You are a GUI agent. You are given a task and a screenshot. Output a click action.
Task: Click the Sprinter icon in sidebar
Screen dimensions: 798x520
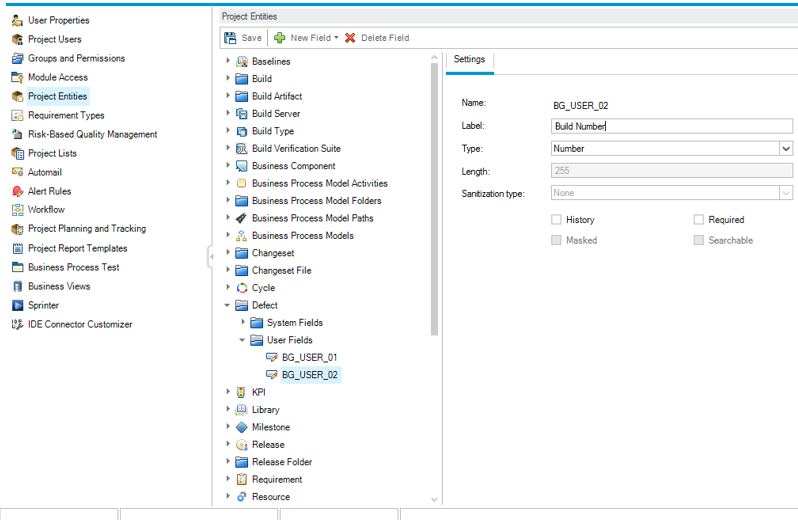click(x=17, y=305)
